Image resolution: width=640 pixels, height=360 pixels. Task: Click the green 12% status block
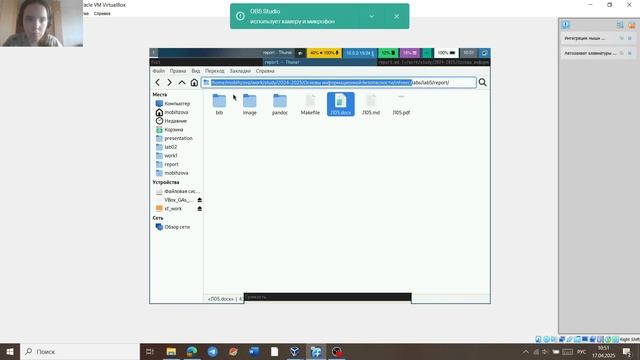point(388,53)
